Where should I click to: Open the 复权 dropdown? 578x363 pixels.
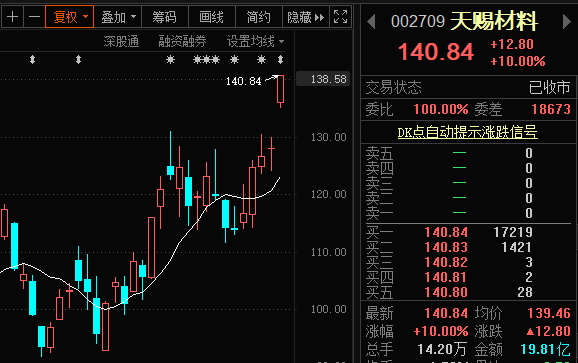69,17
